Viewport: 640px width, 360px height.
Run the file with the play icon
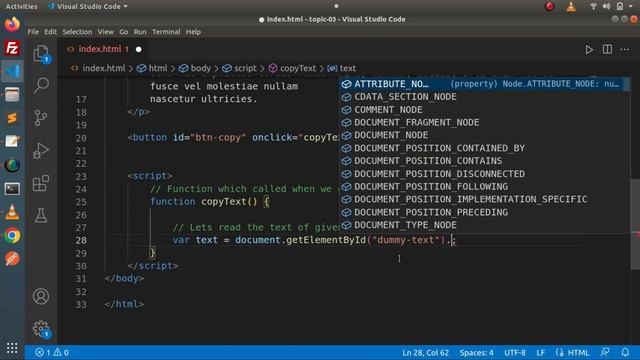click(589, 49)
